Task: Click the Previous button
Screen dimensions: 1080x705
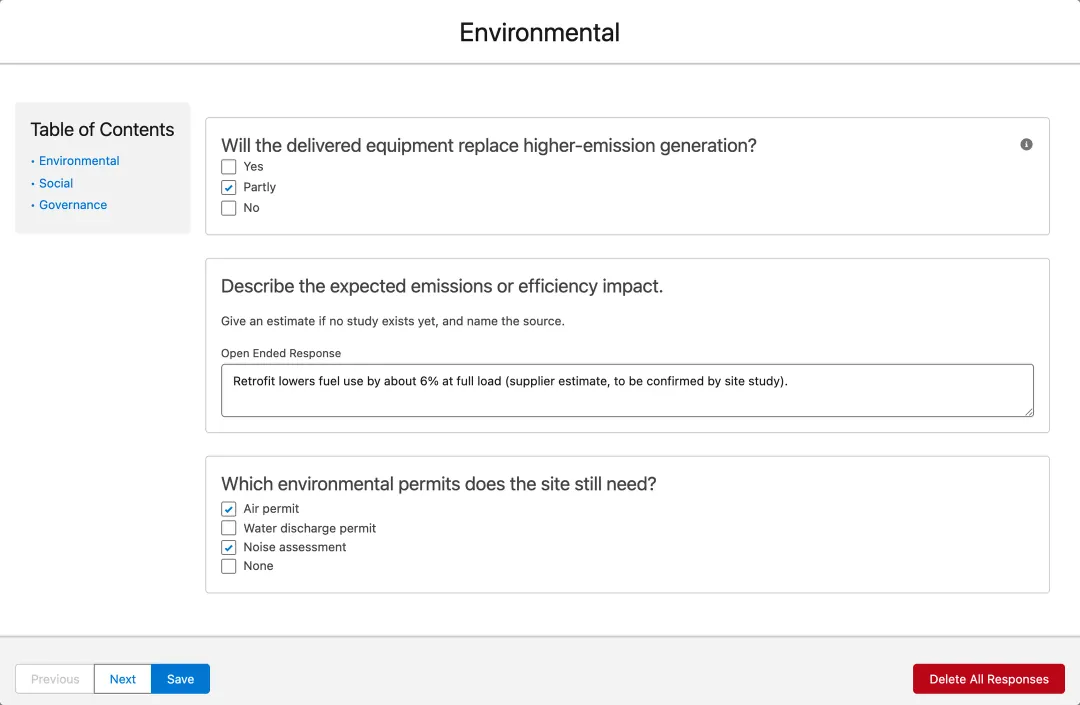Action: pos(55,679)
